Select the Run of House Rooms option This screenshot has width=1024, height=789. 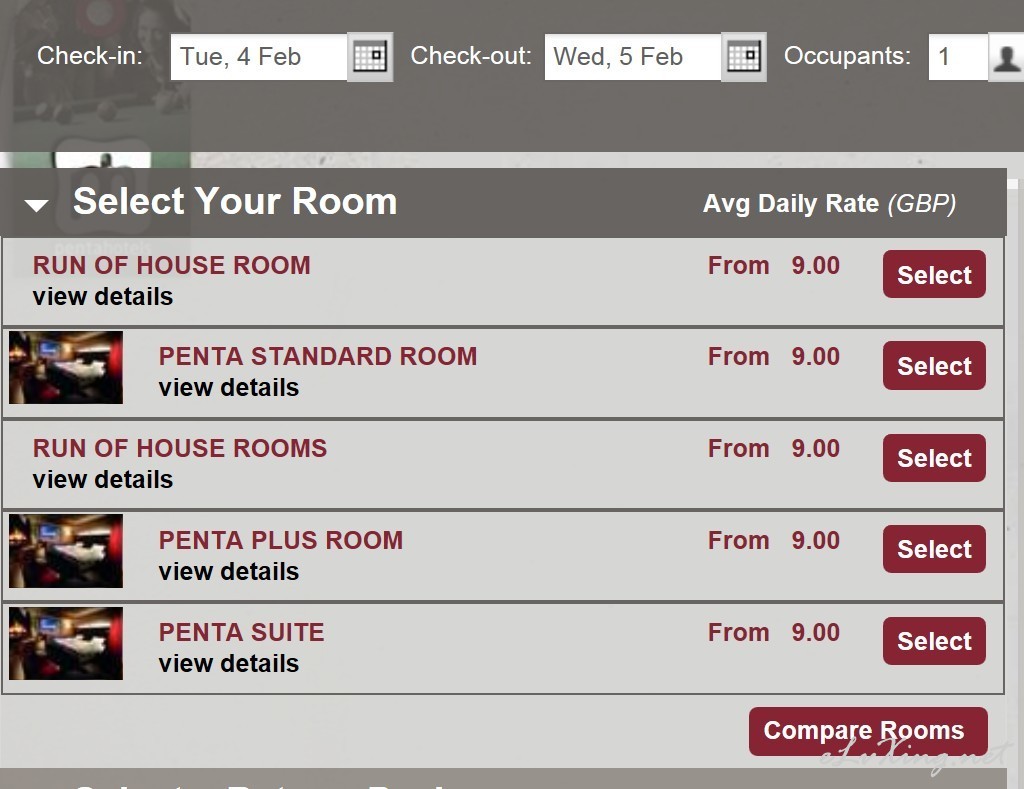(x=934, y=458)
